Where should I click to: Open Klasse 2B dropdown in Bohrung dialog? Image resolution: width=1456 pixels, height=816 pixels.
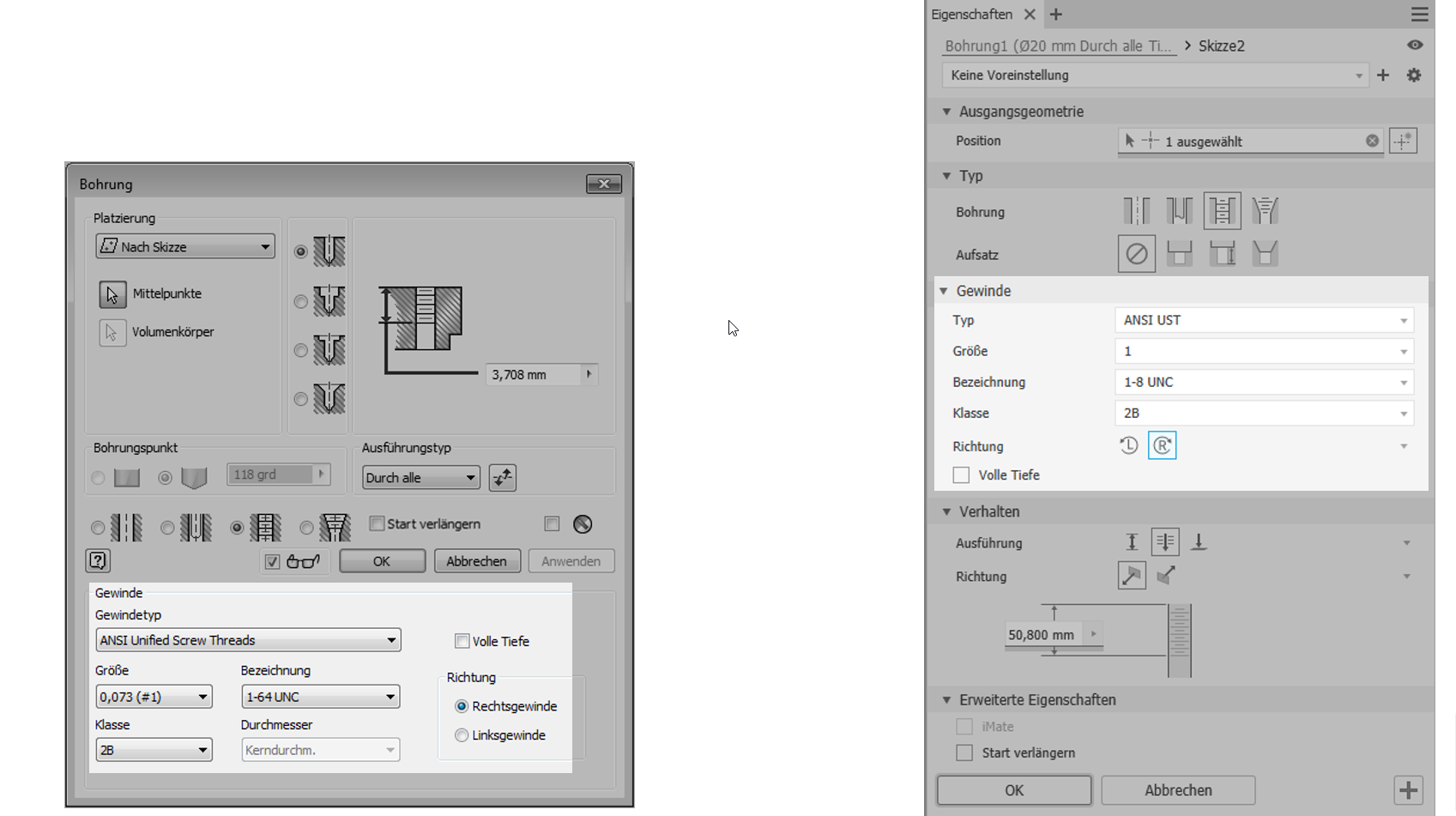[154, 750]
